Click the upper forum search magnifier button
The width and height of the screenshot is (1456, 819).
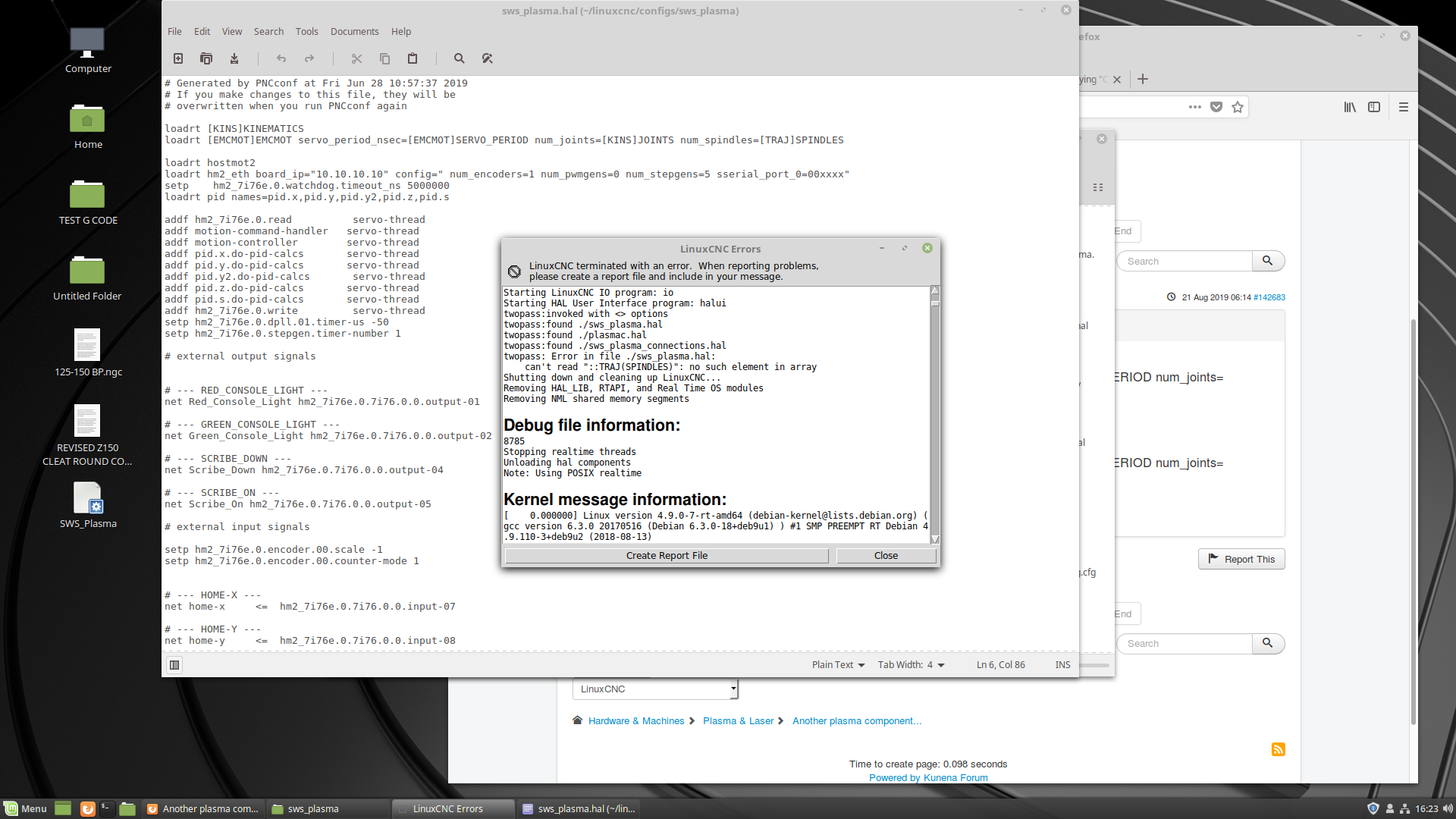click(1267, 261)
